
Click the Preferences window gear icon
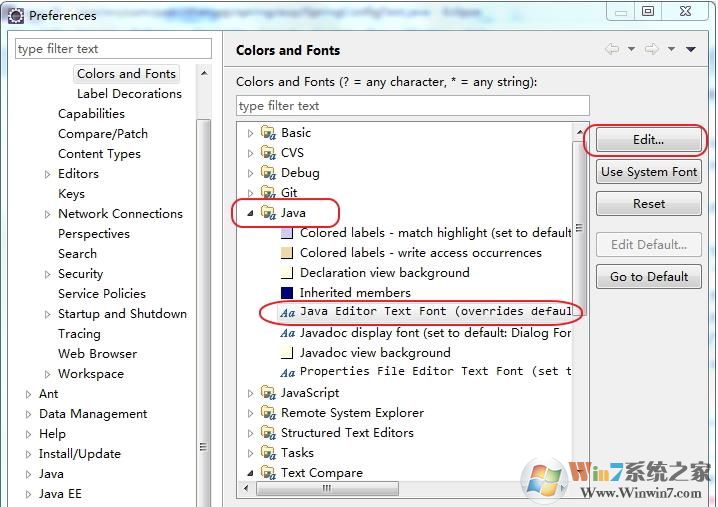16,16
